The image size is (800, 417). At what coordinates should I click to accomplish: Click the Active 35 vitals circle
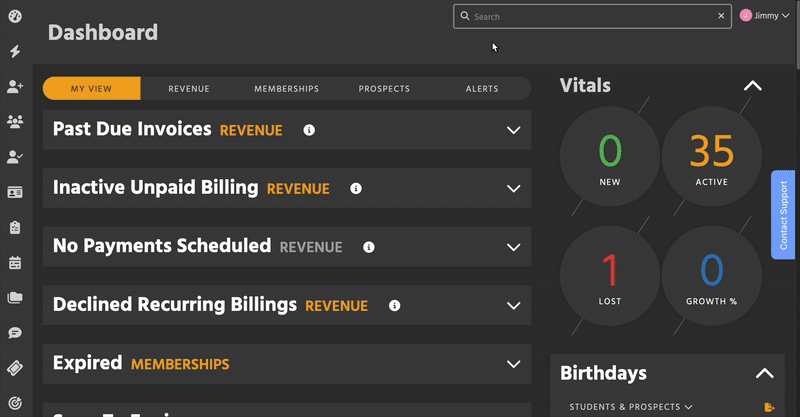[x=712, y=157]
